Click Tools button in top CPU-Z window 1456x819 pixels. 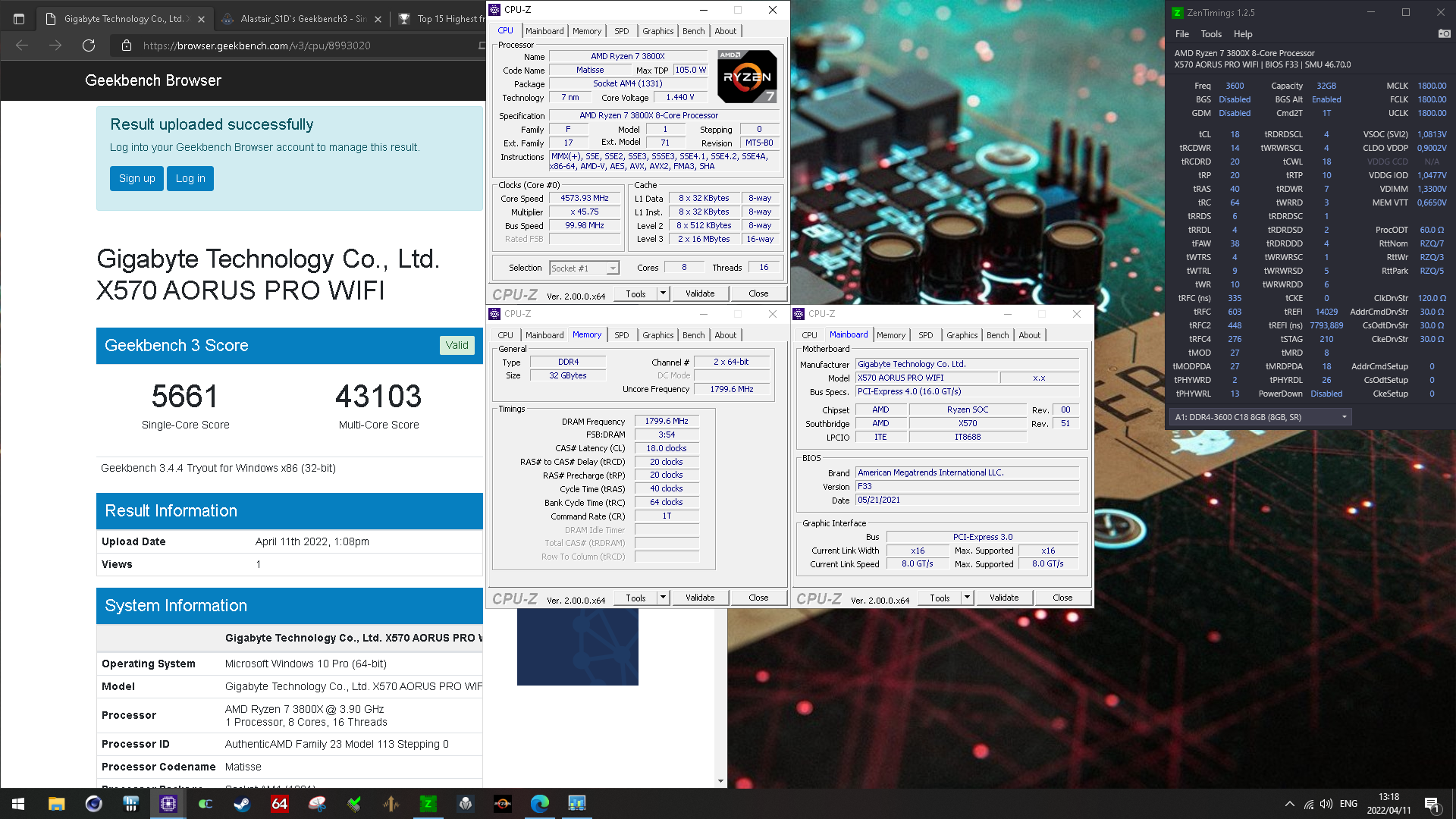[635, 293]
